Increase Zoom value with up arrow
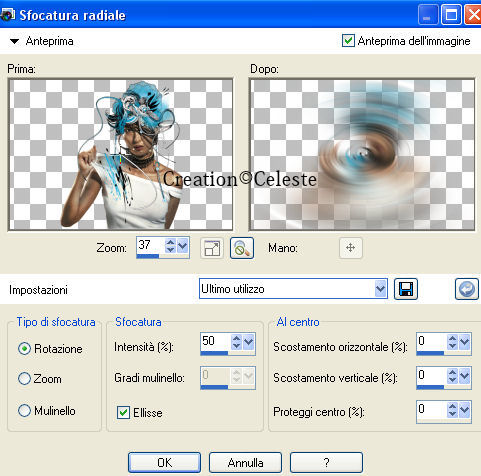 pyautogui.click(x=170, y=243)
